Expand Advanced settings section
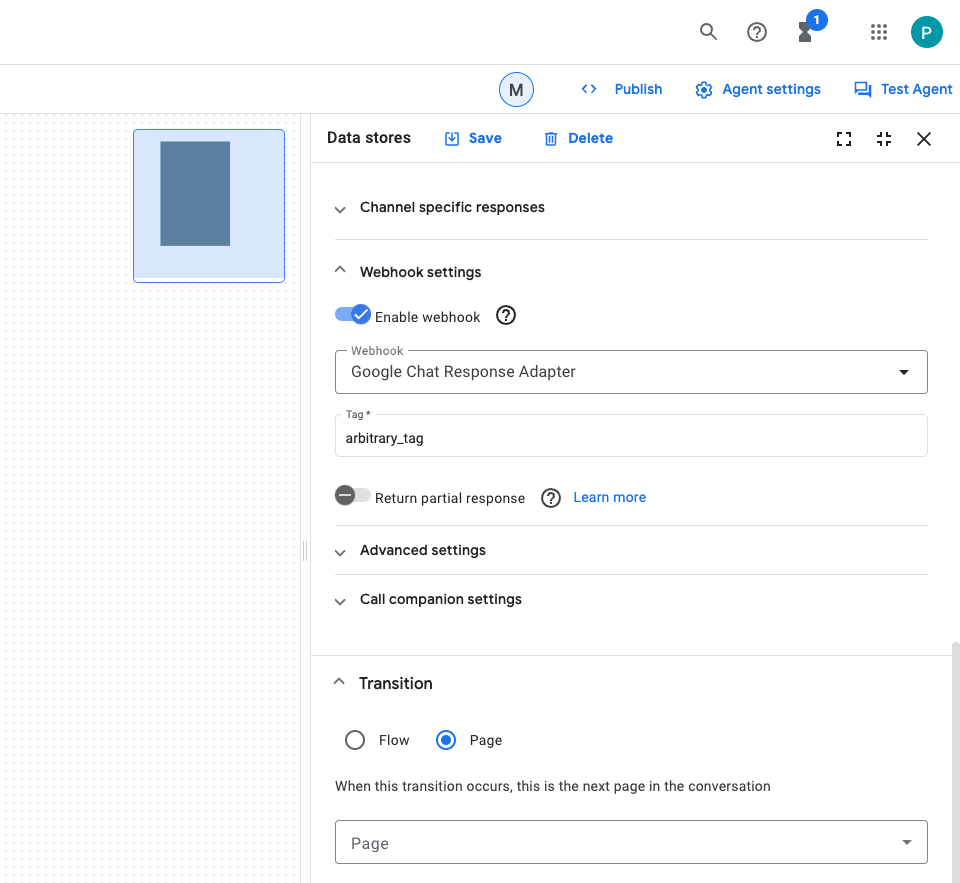The height and width of the screenshot is (883, 960). click(x=422, y=551)
